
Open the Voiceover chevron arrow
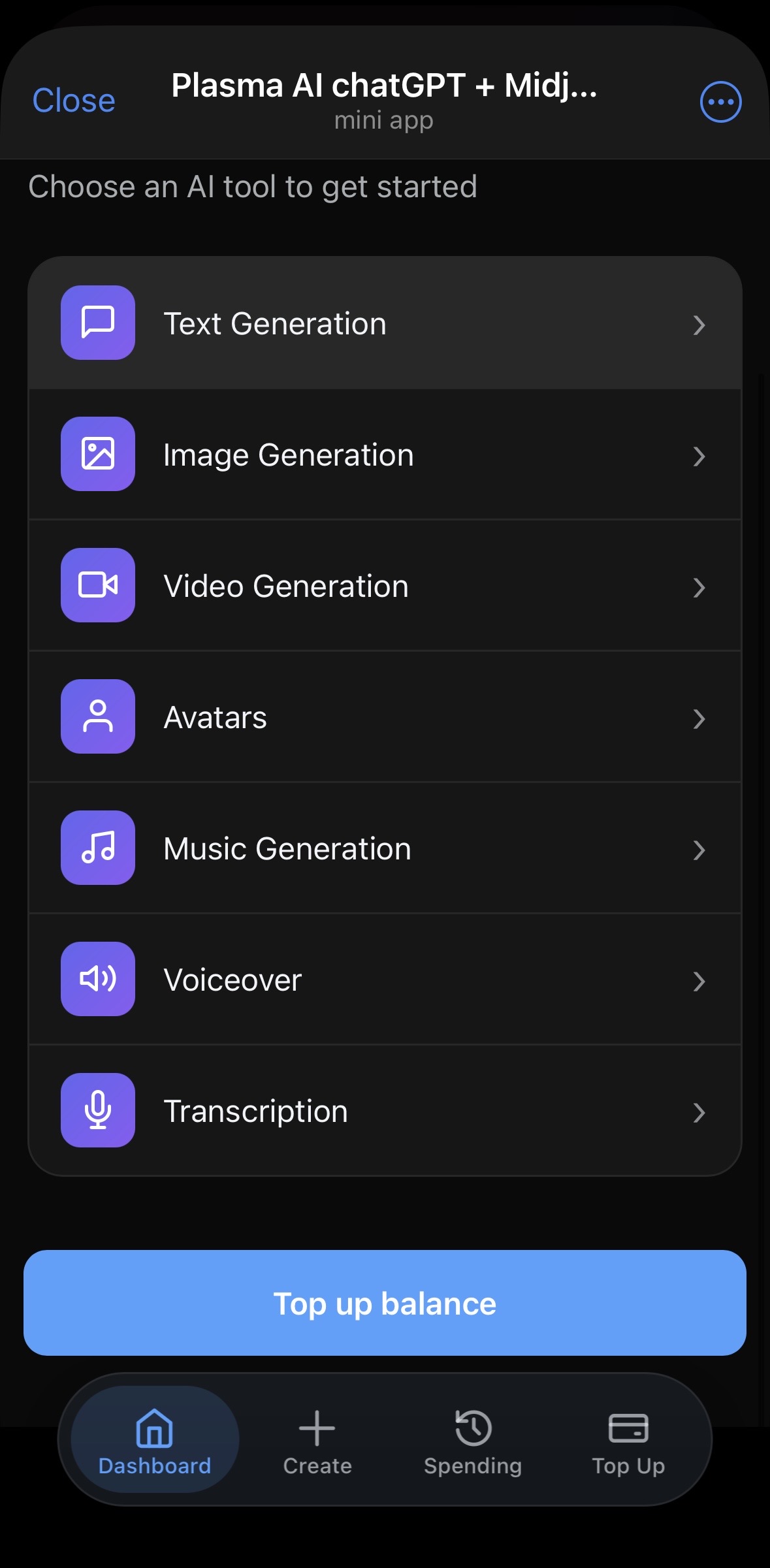pos(699,981)
